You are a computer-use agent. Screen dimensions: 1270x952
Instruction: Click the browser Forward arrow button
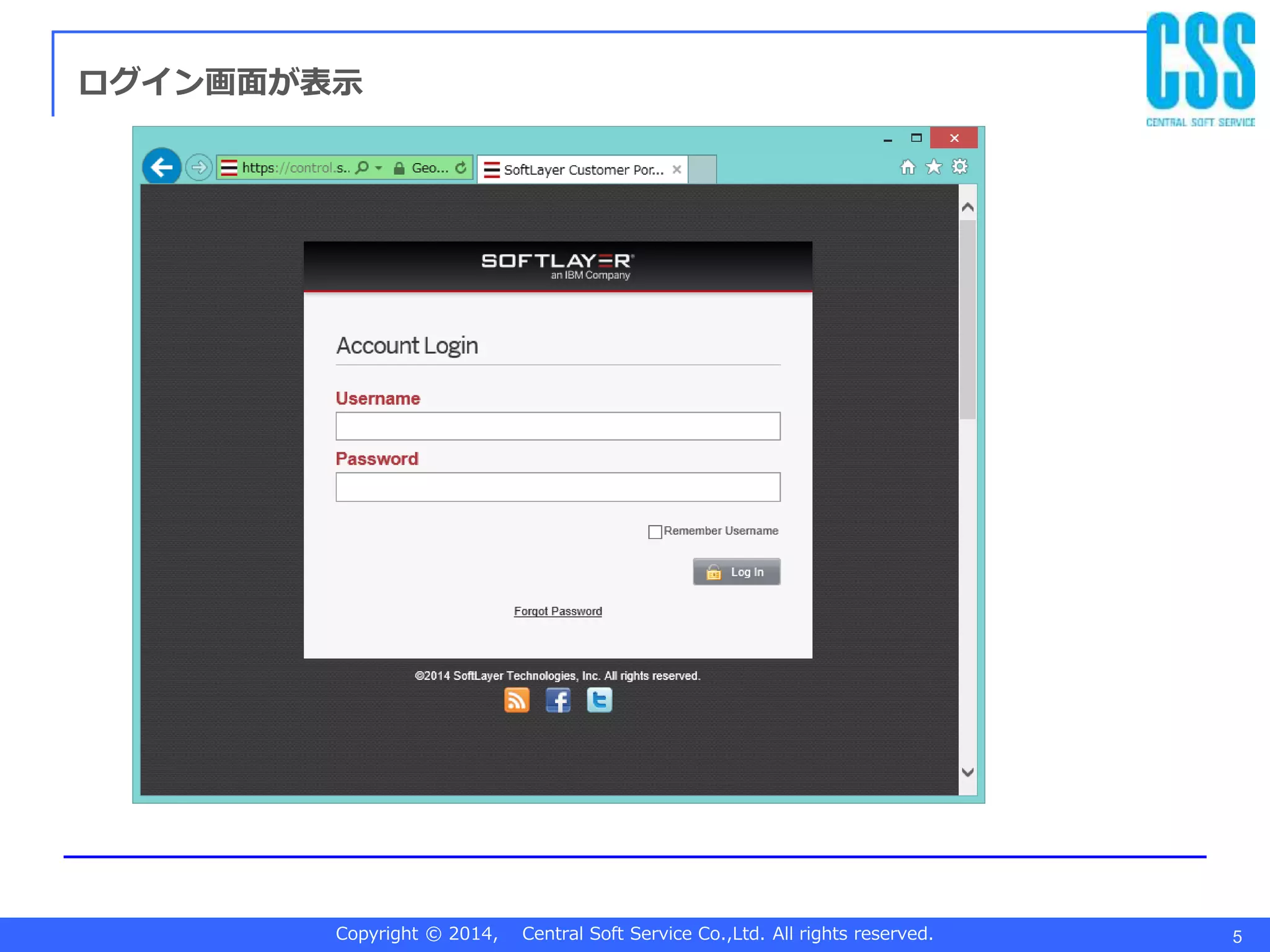pyautogui.click(x=199, y=167)
